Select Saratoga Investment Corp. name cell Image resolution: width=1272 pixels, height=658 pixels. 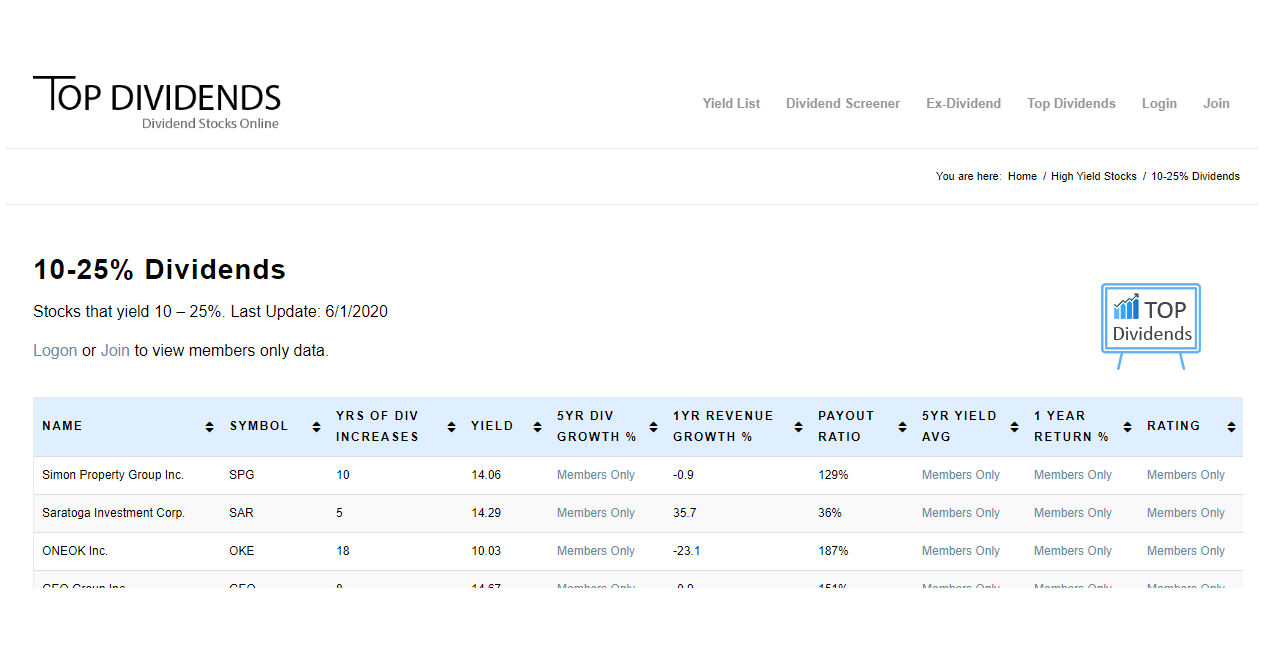[x=113, y=513]
